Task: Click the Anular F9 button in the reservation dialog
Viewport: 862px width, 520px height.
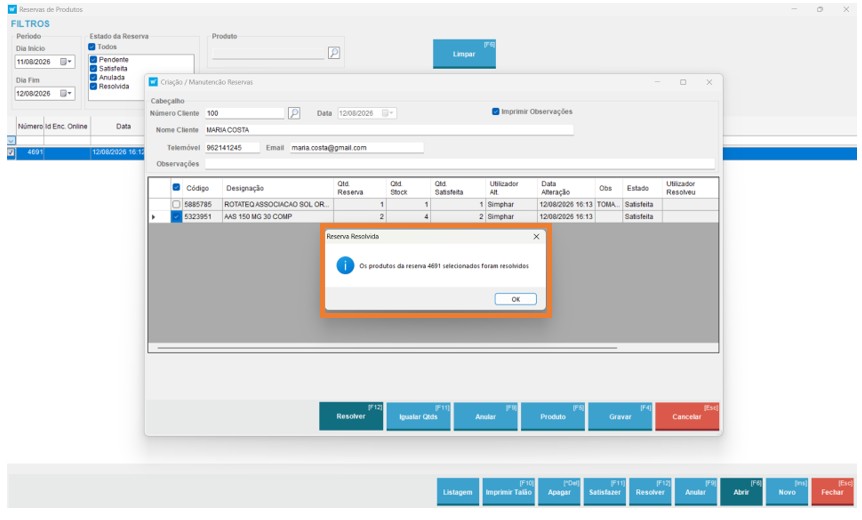Action: [485, 416]
